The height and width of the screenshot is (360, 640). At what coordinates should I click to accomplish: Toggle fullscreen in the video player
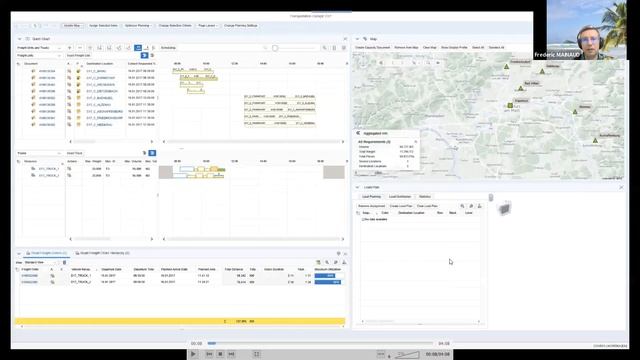pyautogui.click(x=257, y=354)
